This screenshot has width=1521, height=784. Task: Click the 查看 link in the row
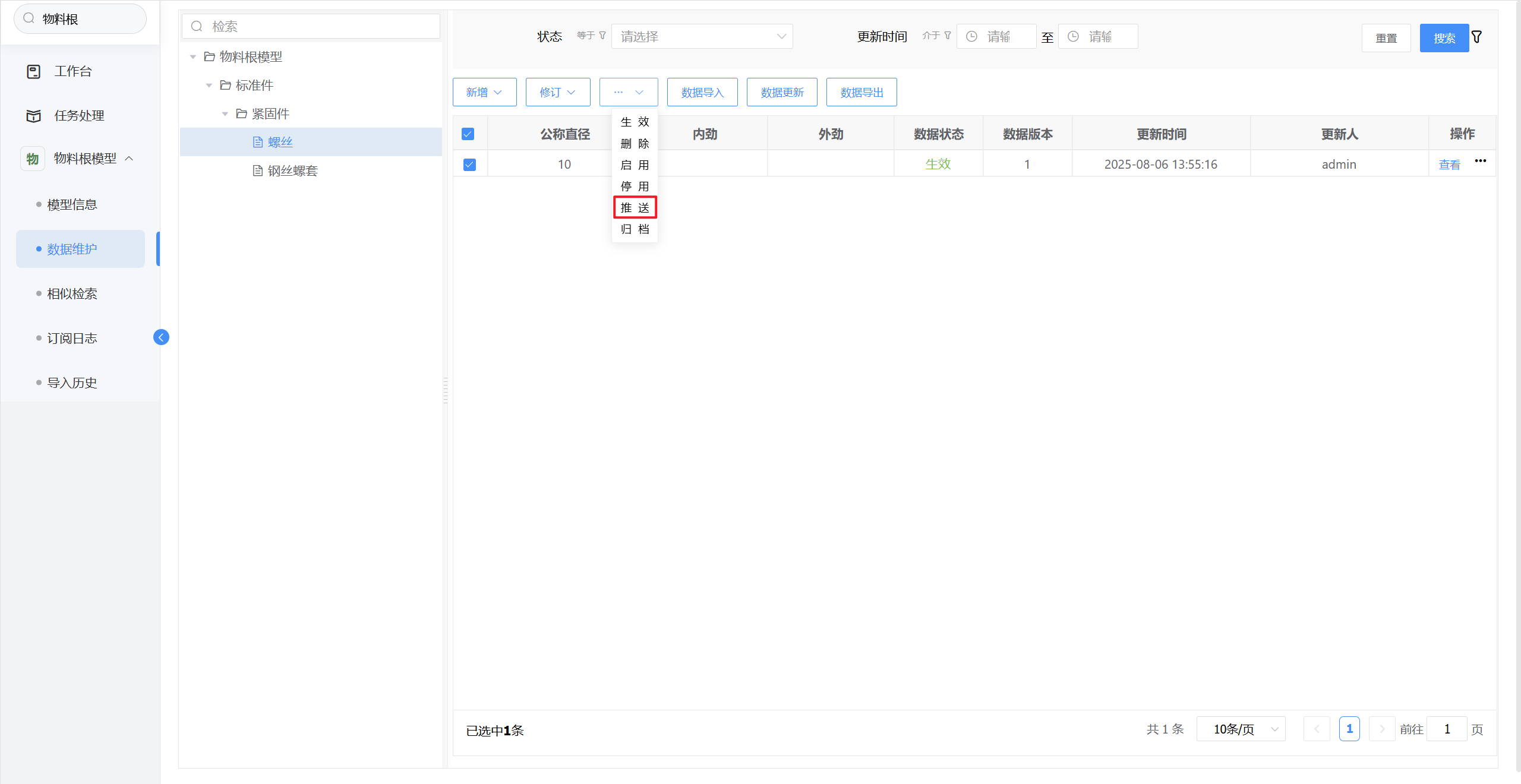point(1449,165)
